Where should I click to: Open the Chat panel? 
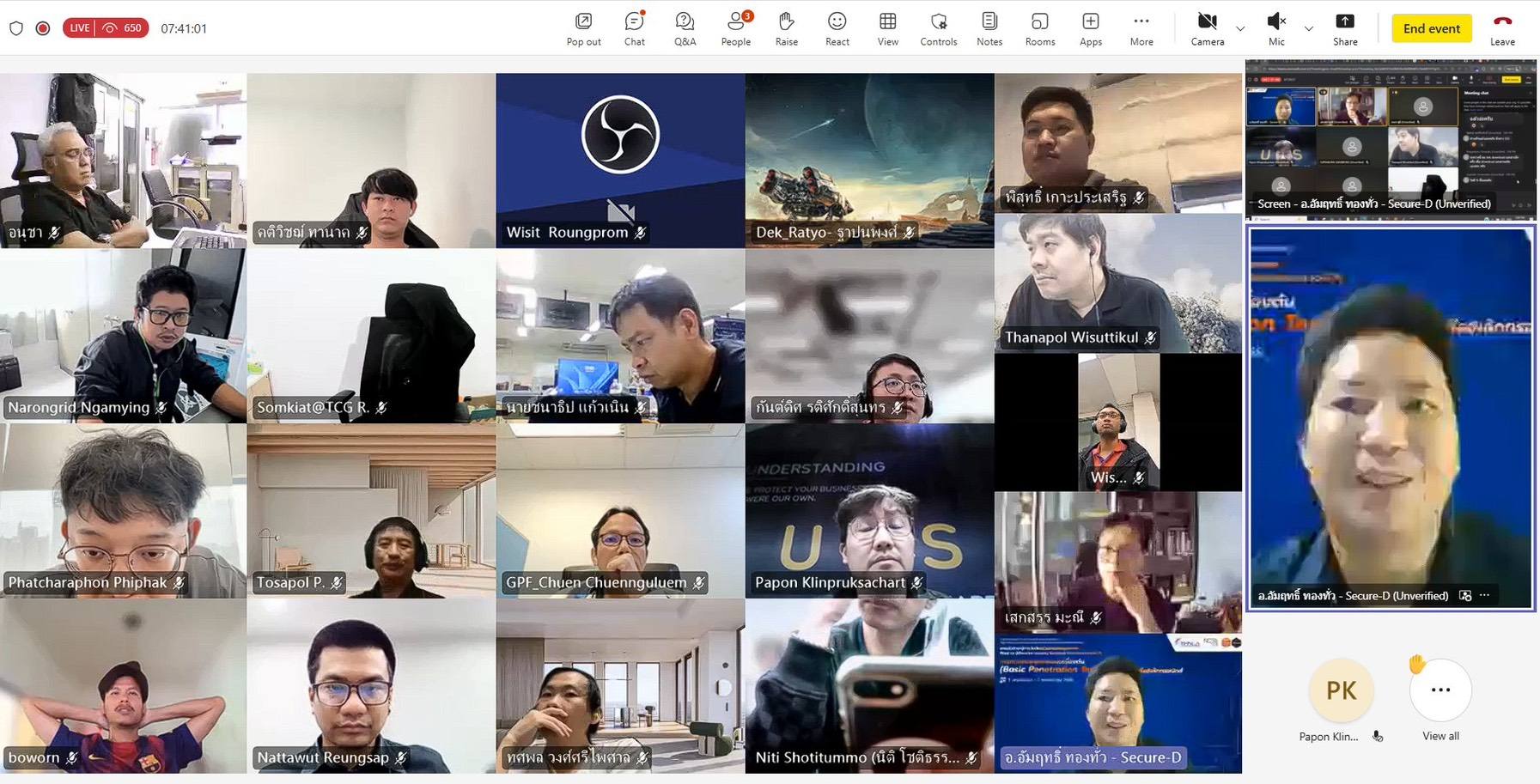[634, 28]
